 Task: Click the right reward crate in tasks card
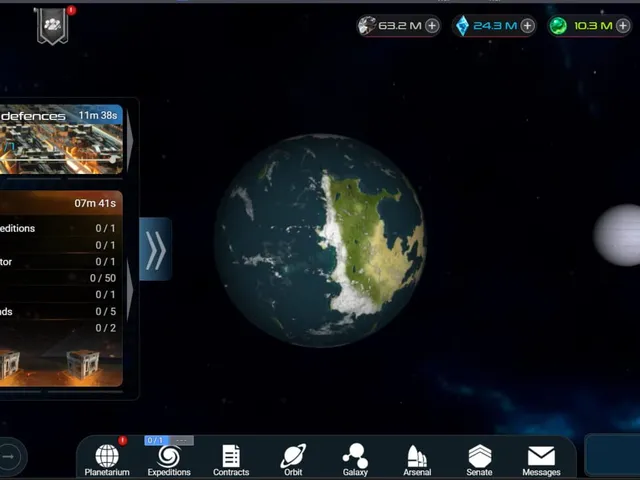click(x=83, y=364)
